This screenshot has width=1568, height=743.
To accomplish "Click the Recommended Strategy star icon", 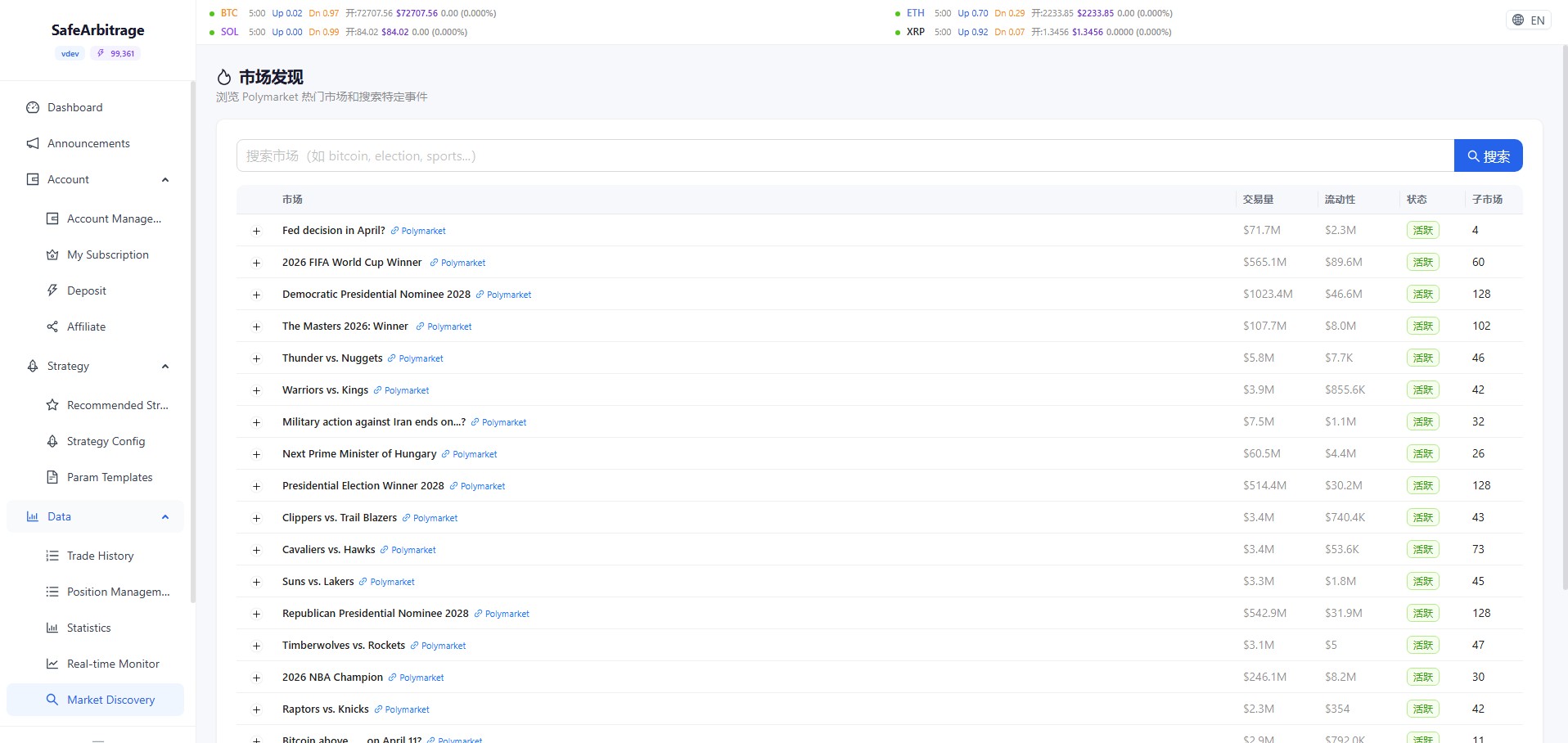I will pyautogui.click(x=52, y=405).
